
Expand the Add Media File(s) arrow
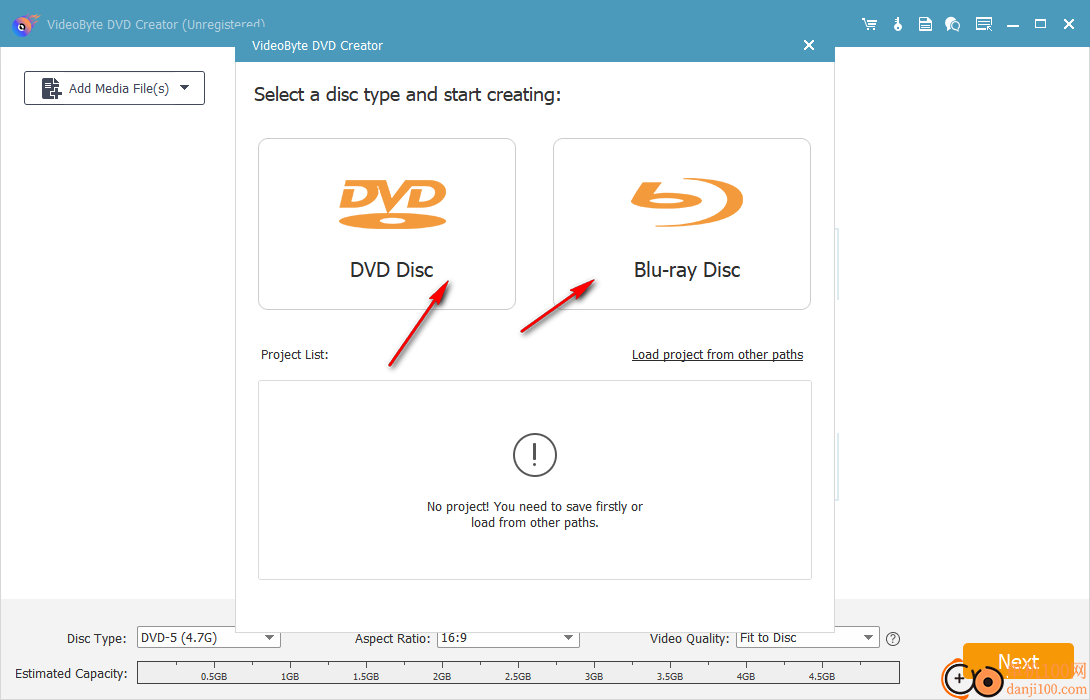185,88
